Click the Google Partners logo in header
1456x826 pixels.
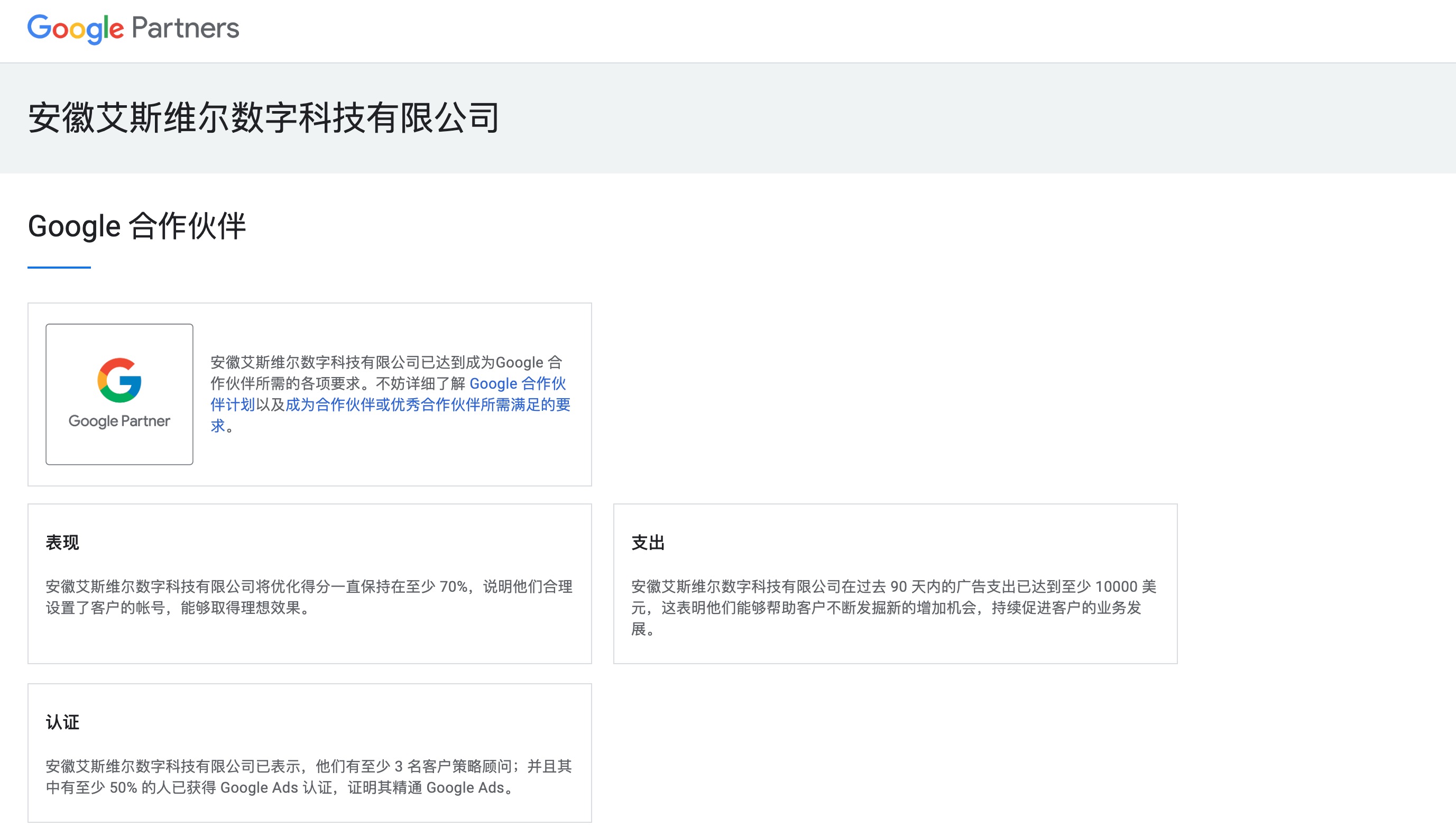[x=133, y=29]
